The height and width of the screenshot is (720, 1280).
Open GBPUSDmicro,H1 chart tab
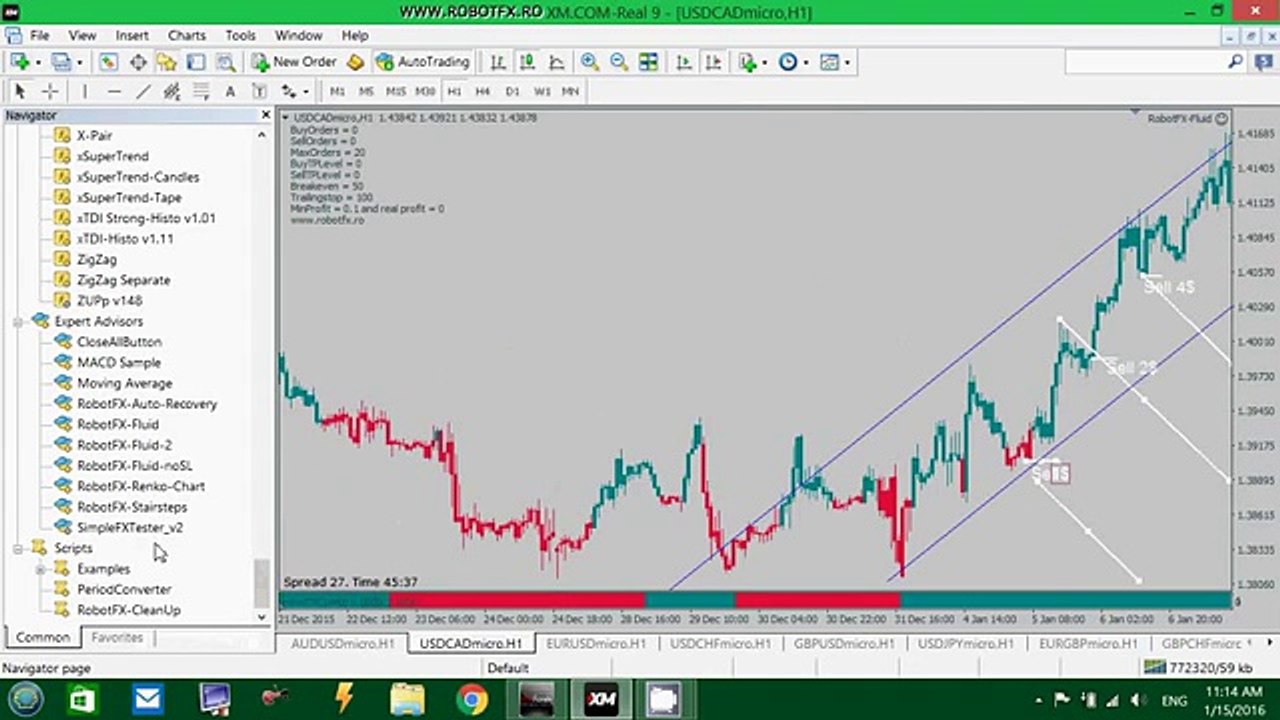844,644
